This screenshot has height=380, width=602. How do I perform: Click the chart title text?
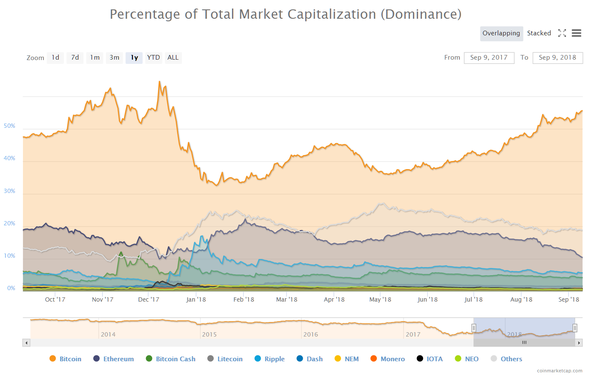[x=286, y=14]
